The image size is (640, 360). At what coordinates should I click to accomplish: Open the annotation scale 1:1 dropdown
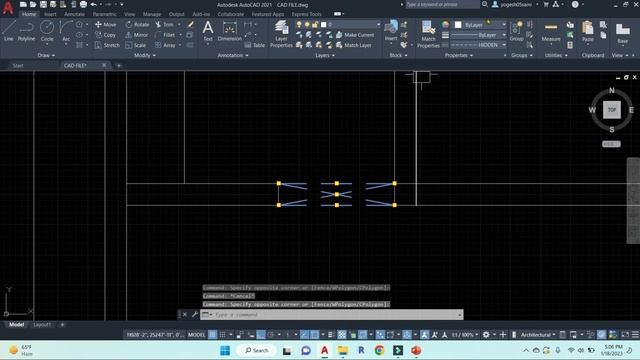[x=464, y=335]
